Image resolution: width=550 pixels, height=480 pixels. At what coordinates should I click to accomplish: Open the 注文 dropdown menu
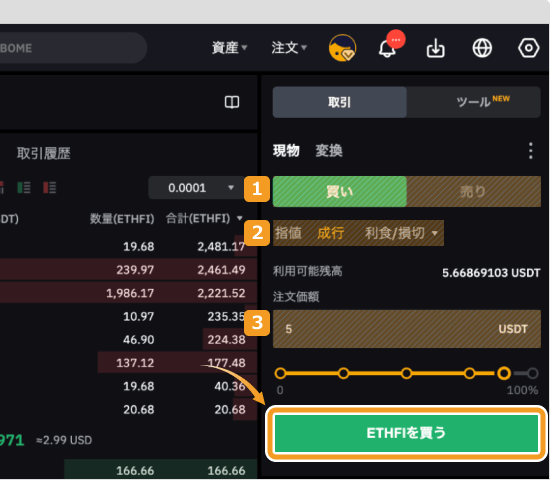pyautogui.click(x=289, y=48)
